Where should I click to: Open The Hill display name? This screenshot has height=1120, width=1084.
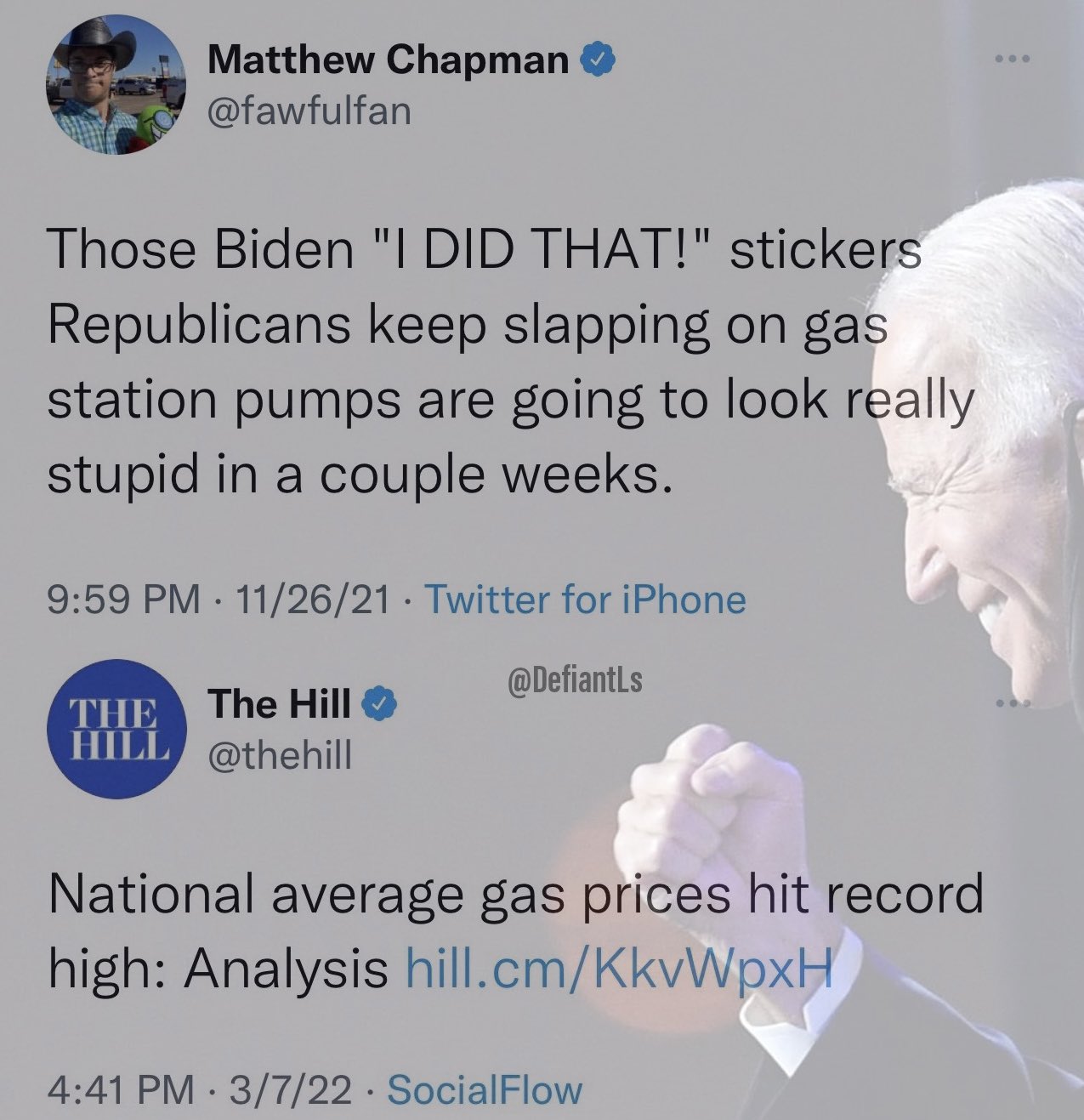[281, 703]
